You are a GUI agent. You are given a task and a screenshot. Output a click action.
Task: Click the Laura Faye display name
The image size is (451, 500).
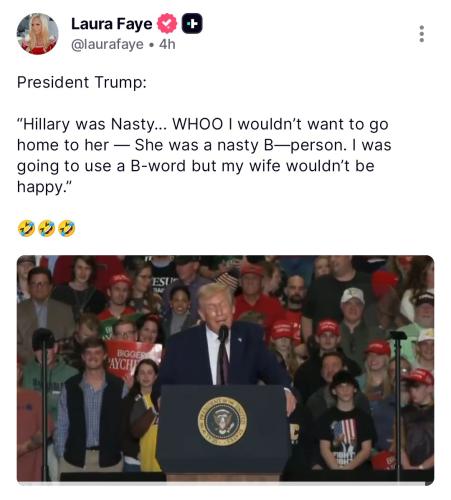point(112,24)
